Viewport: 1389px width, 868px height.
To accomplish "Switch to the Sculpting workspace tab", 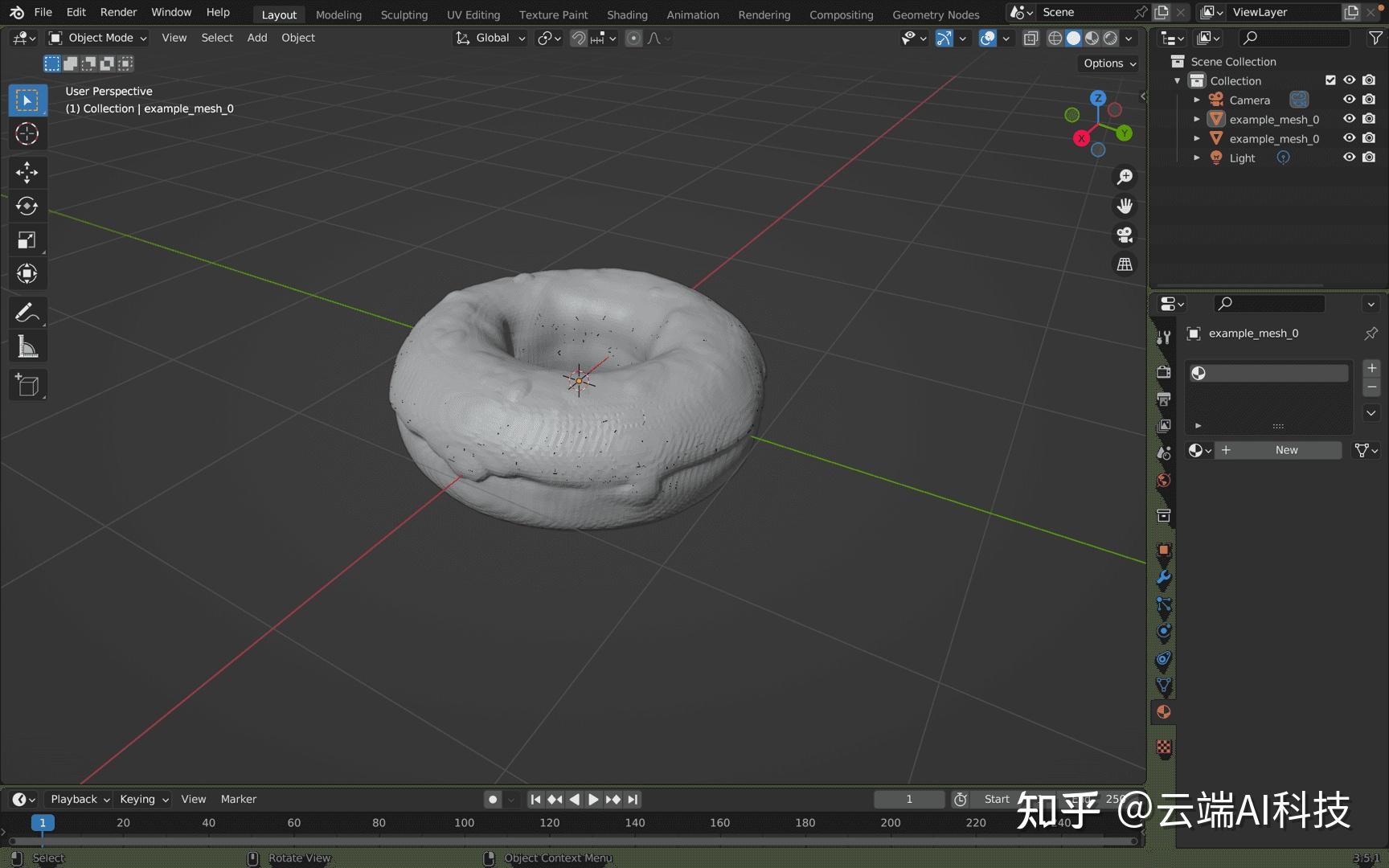I will coord(404,14).
